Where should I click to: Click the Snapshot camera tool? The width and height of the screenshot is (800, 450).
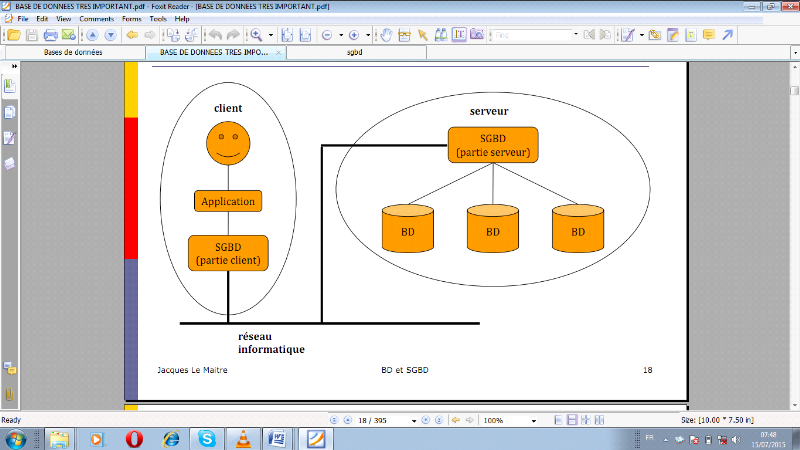[476, 35]
